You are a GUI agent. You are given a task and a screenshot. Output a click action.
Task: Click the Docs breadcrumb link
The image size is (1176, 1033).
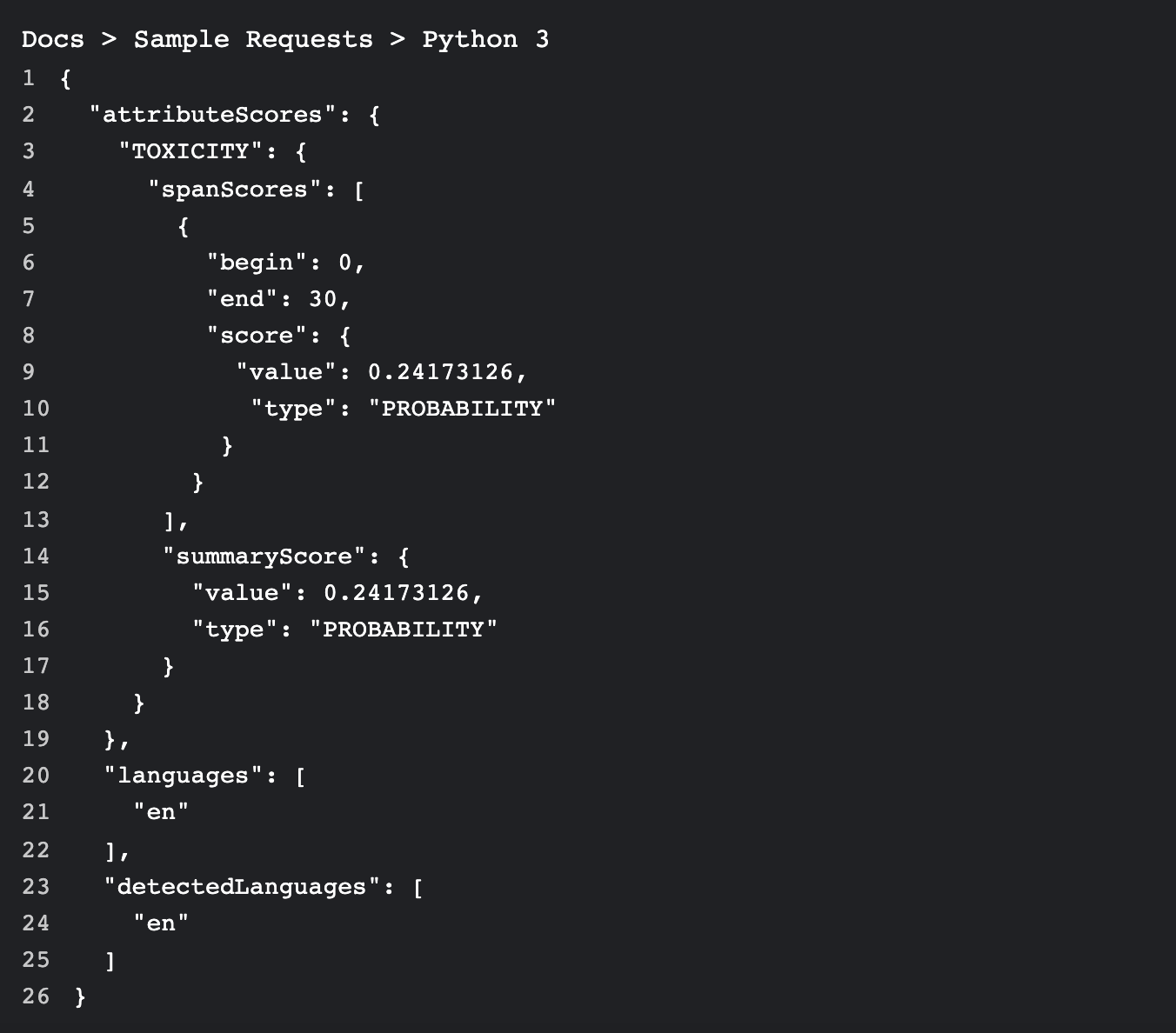tap(52, 39)
